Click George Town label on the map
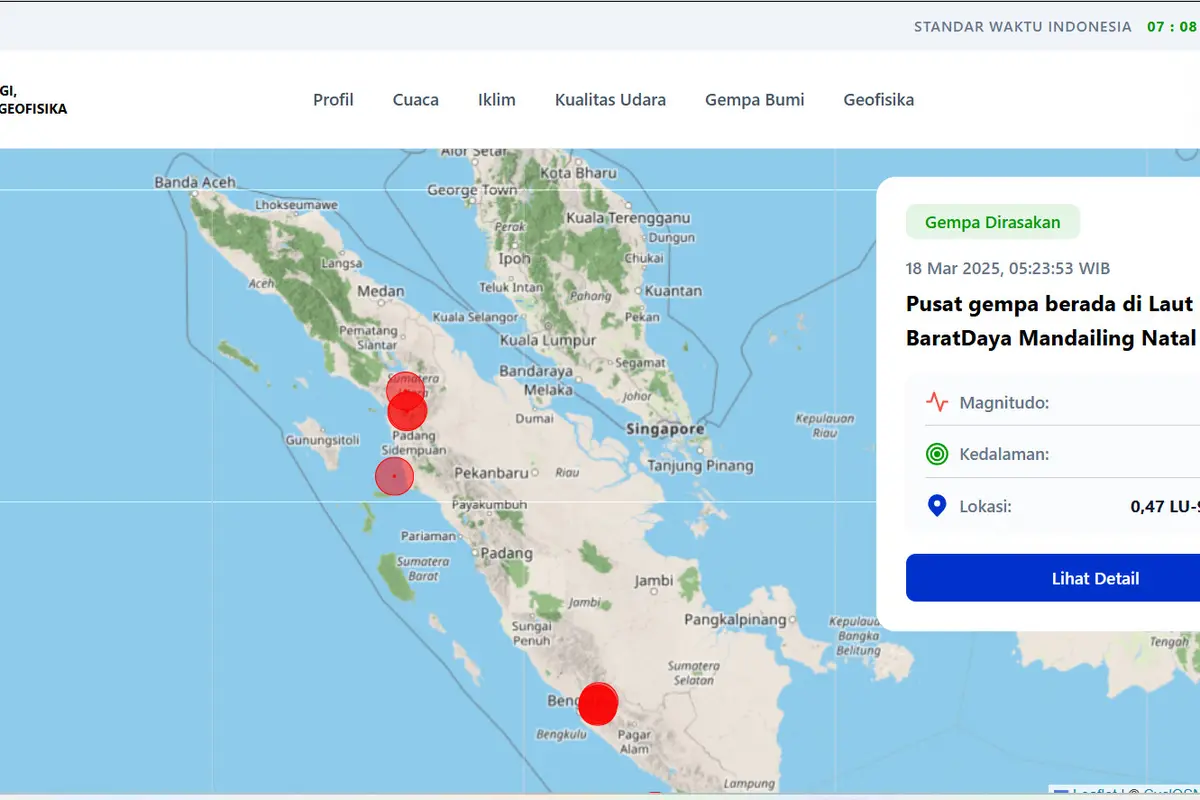 (472, 190)
